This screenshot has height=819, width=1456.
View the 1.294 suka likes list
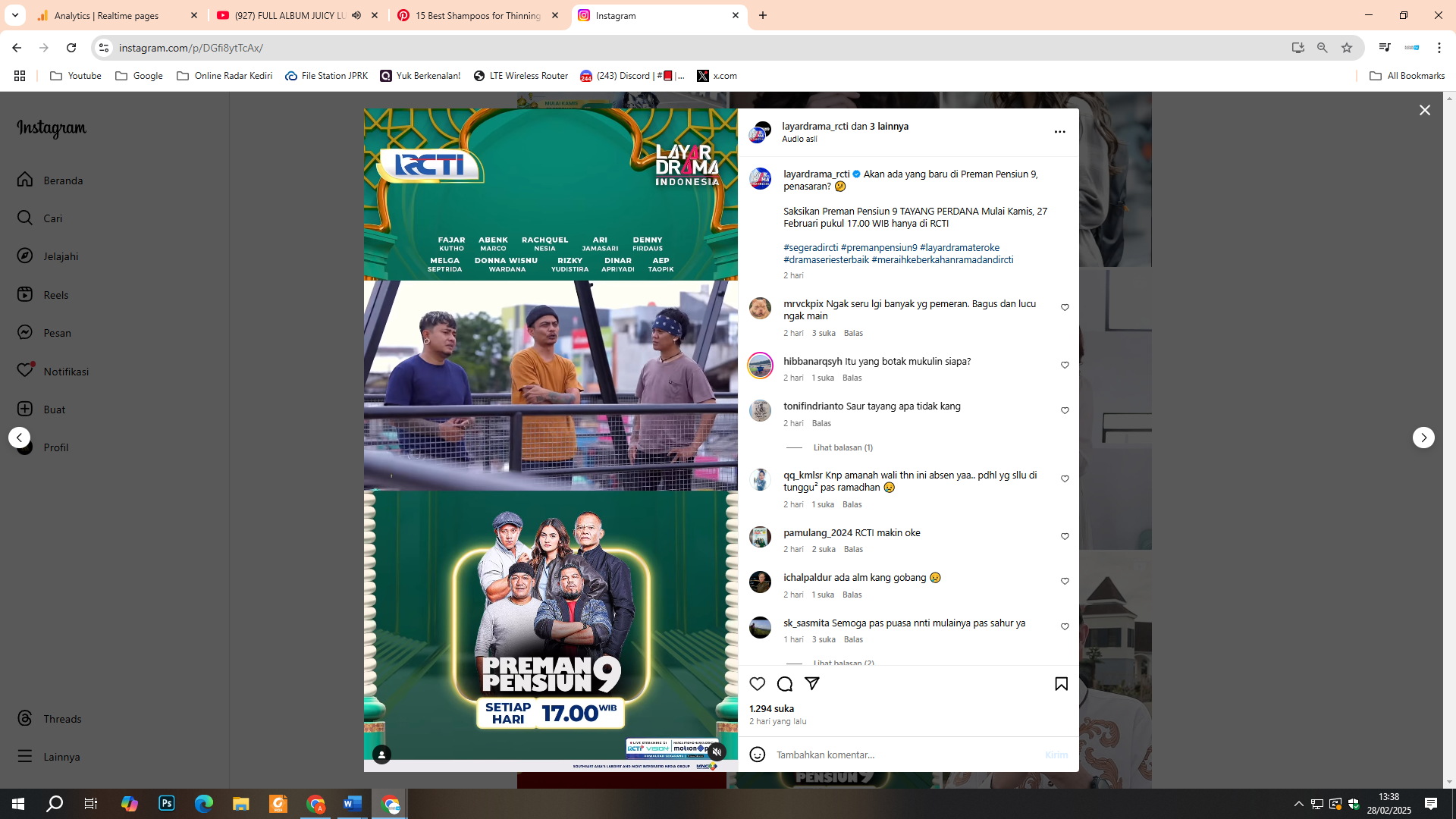(x=772, y=709)
